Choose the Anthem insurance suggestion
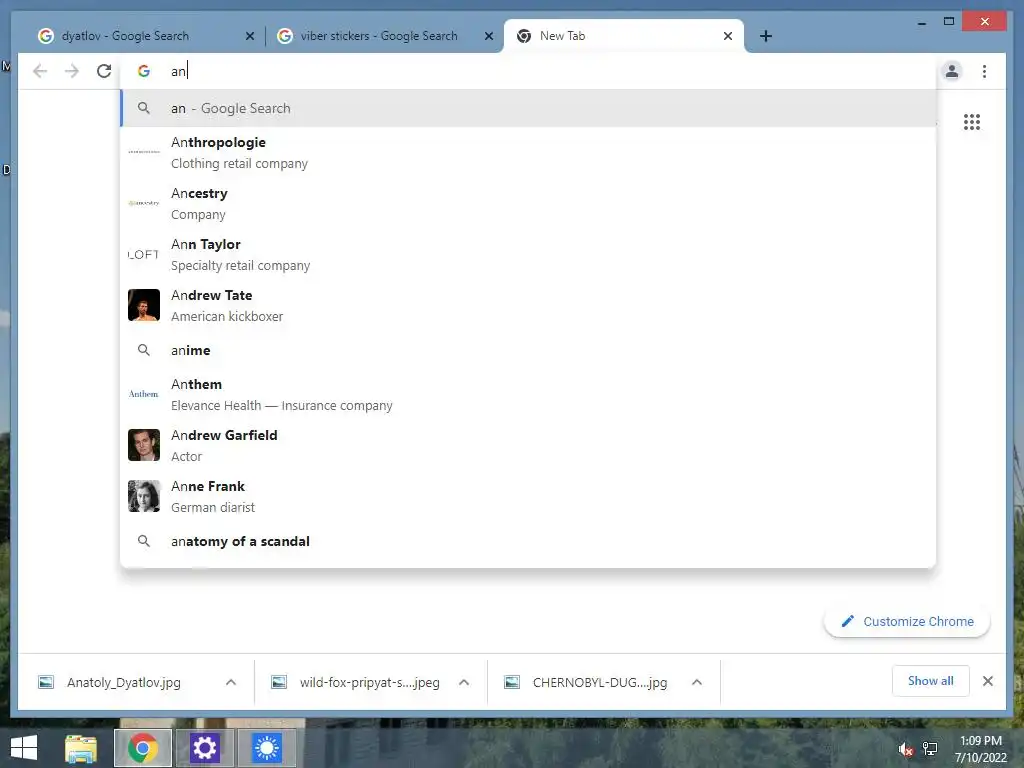Image resolution: width=1024 pixels, height=768 pixels. [528, 394]
